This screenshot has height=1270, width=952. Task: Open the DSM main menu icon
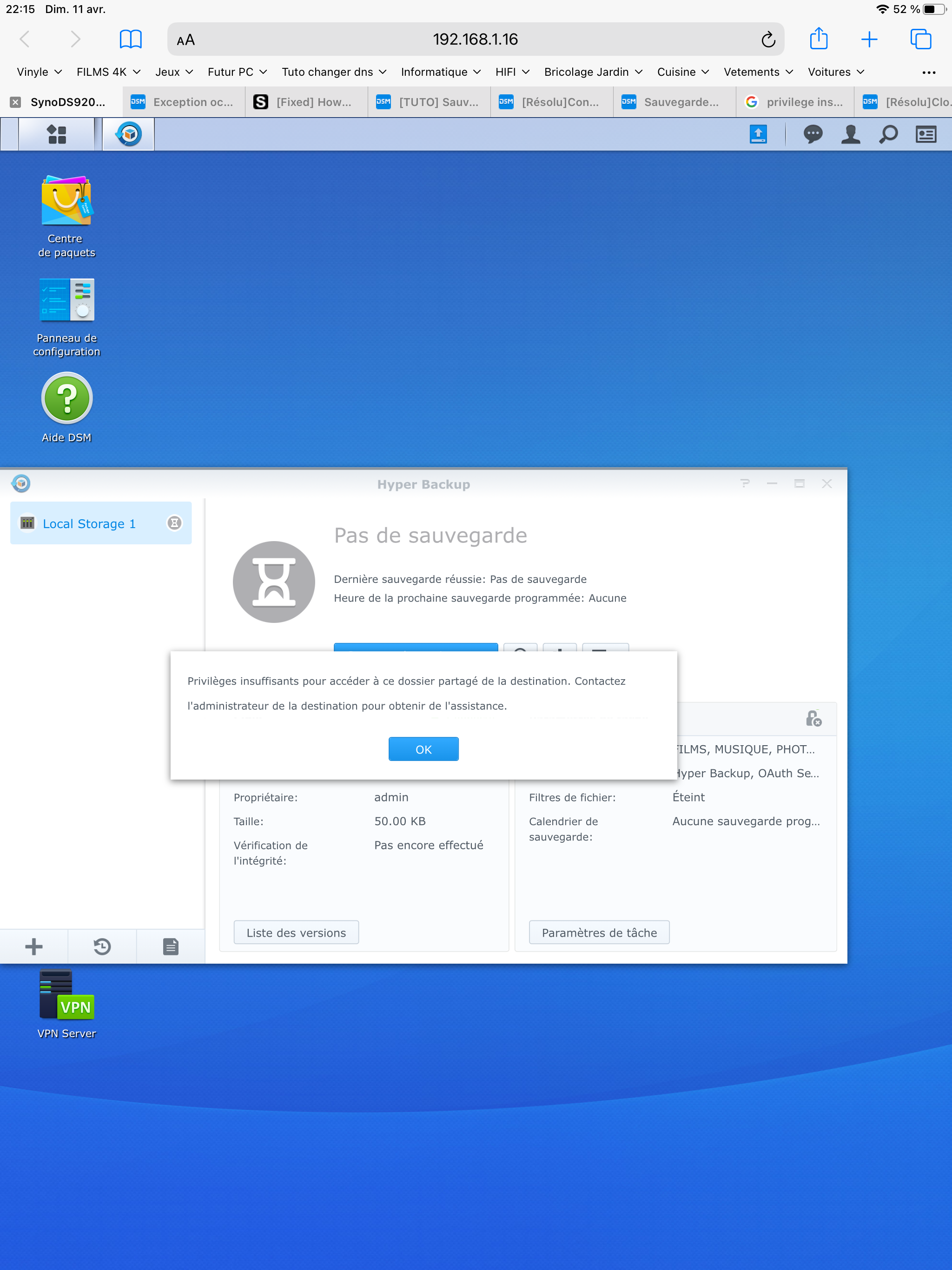pyautogui.click(x=56, y=134)
